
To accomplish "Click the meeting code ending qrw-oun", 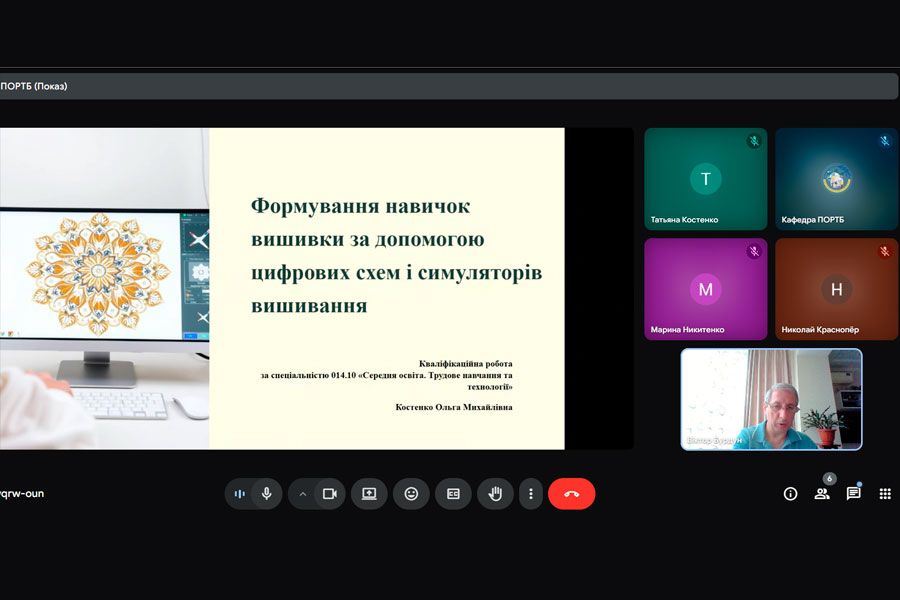I will tap(22, 494).
